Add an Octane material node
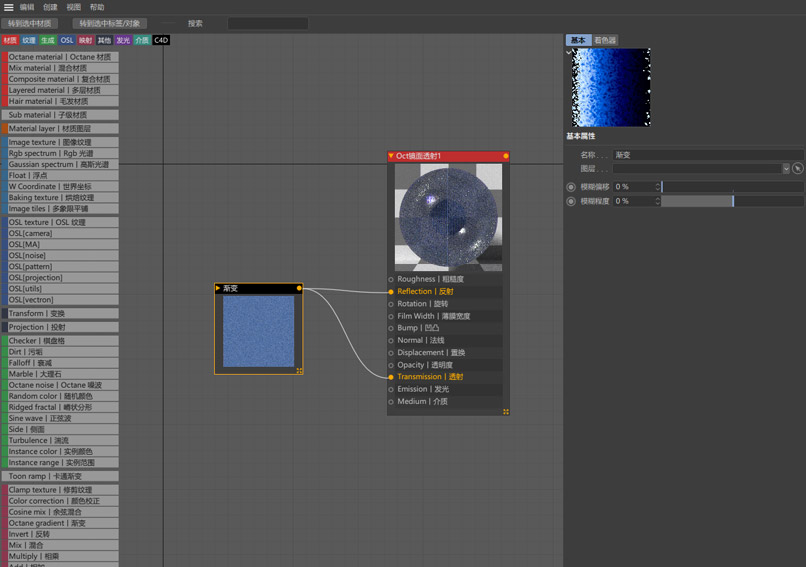Viewport: 806px width, 567px height. click(60, 57)
